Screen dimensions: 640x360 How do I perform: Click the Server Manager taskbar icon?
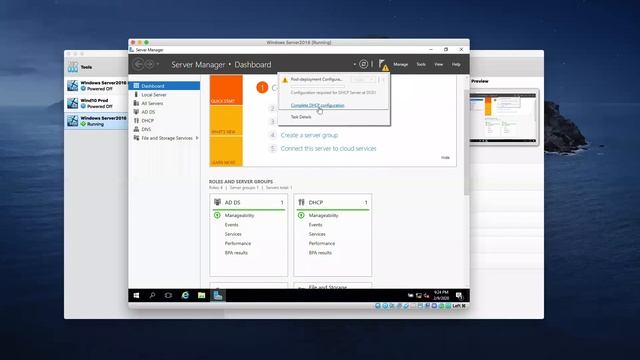[218, 295]
